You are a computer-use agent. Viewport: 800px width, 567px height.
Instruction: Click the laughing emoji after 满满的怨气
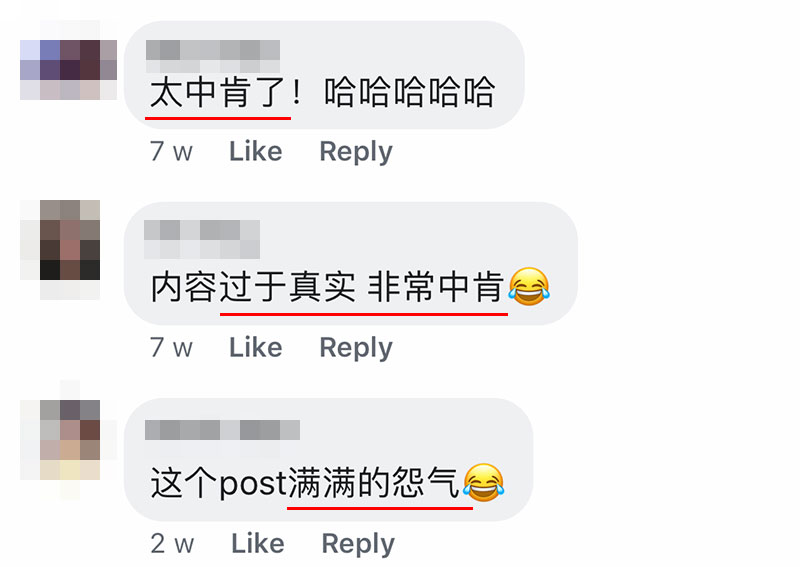(484, 482)
